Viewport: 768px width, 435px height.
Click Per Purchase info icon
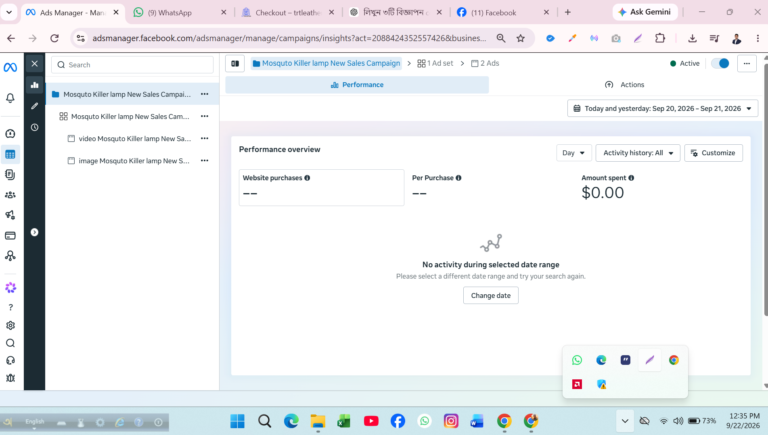[x=458, y=178]
